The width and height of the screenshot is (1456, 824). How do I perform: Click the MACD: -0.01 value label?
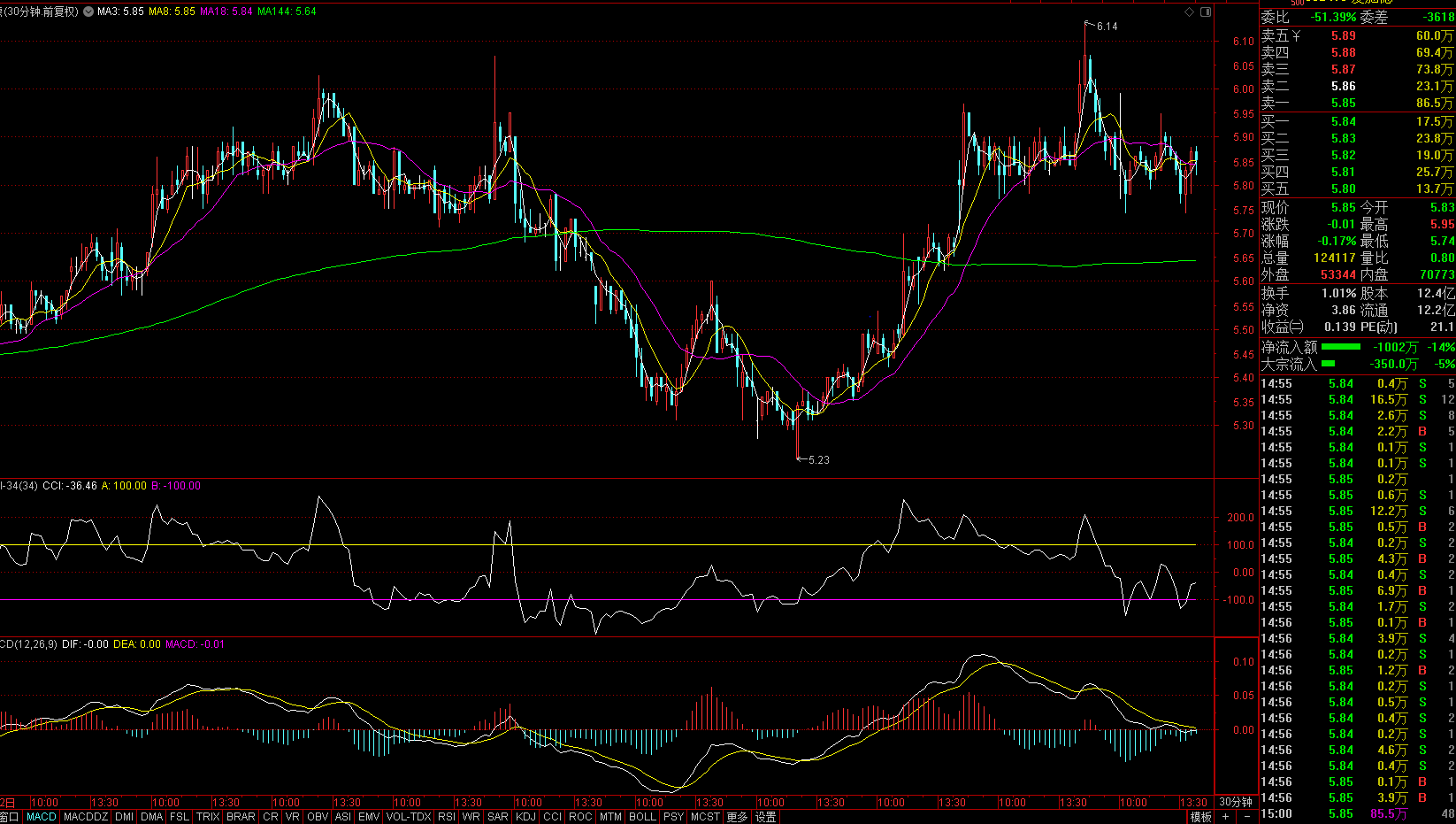195,644
